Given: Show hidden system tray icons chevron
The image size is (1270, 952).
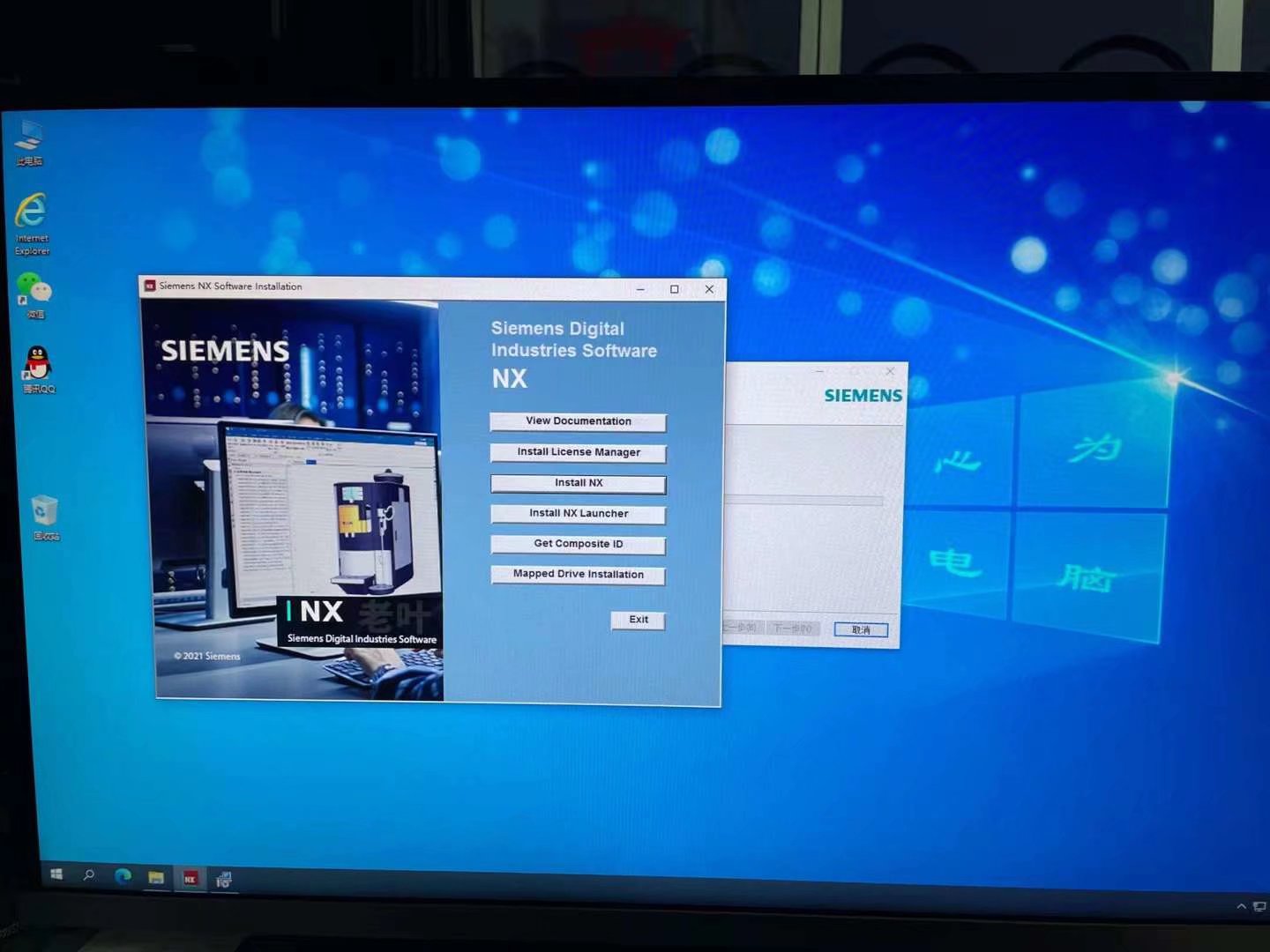Looking at the screenshot, I should point(1241,906).
